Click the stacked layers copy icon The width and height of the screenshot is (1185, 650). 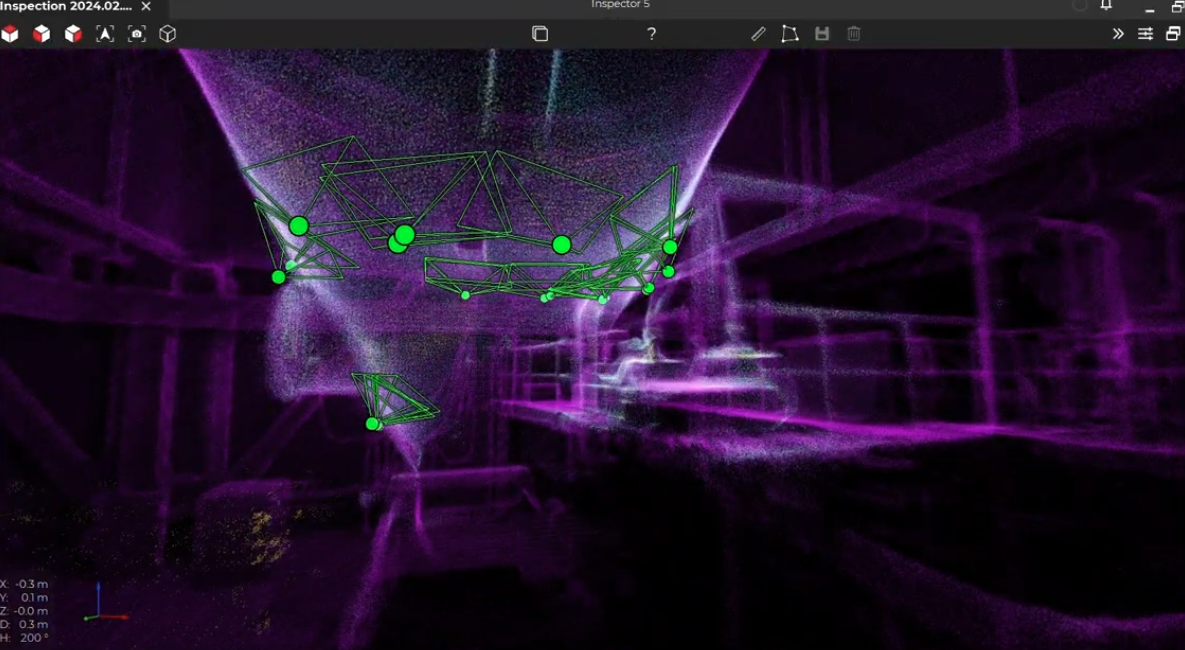point(540,34)
